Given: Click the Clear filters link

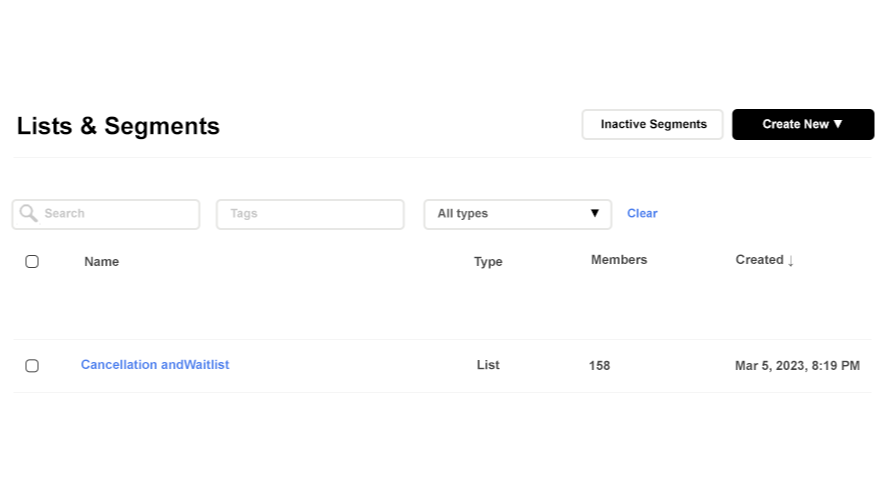Looking at the screenshot, I should [x=642, y=213].
